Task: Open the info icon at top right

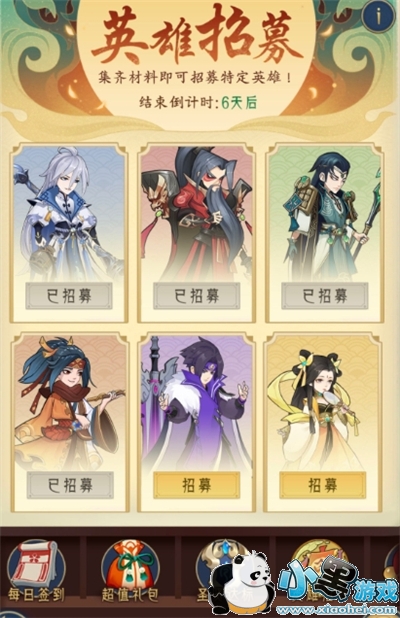Action: pos(378,17)
